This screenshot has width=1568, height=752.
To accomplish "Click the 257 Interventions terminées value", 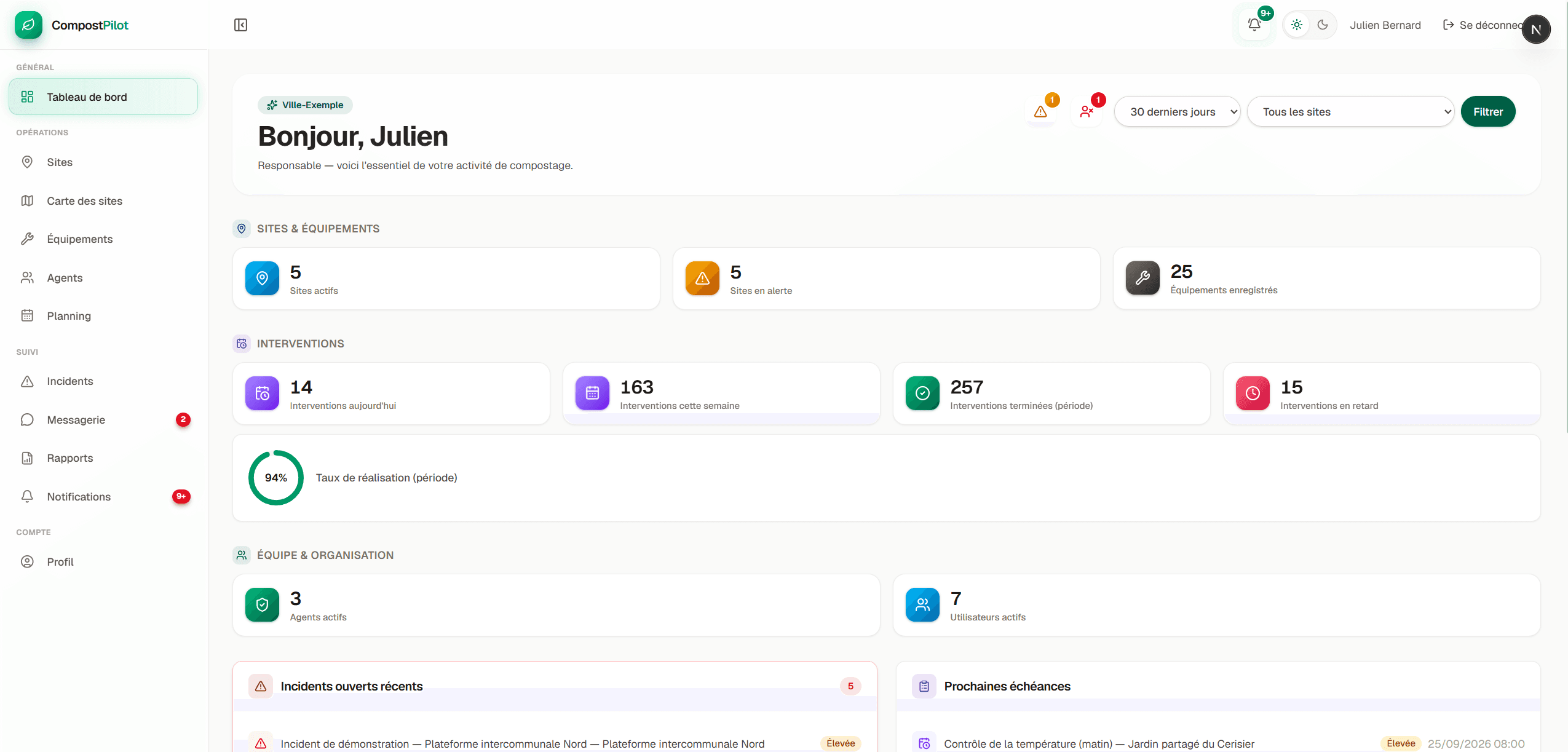I will coord(967,387).
